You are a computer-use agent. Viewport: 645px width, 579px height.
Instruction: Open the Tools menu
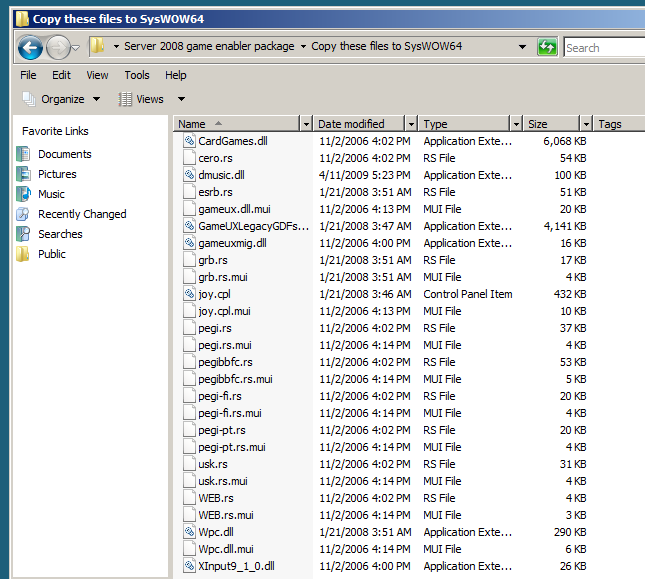click(137, 75)
